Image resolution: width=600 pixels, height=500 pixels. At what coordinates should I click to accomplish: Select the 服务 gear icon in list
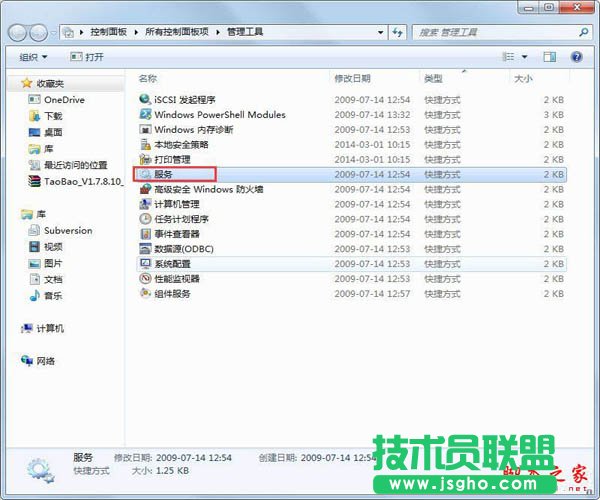coord(145,174)
